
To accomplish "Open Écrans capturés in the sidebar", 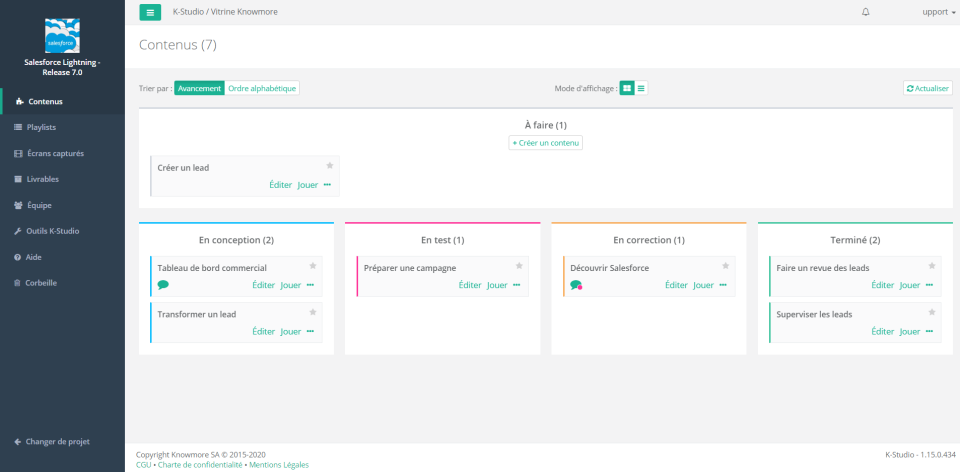I will tap(62, 153).
